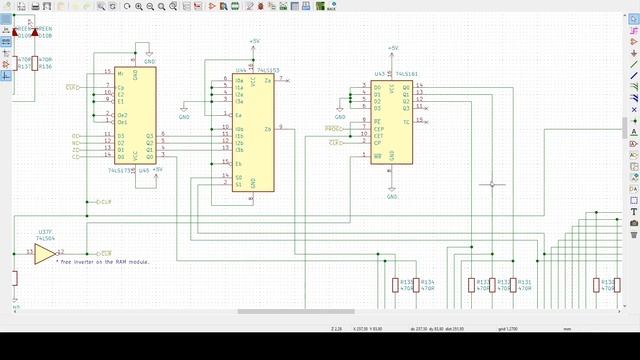Refresh the schematic view
Viewport: 640px width, 360px height.
click(127, 6)
